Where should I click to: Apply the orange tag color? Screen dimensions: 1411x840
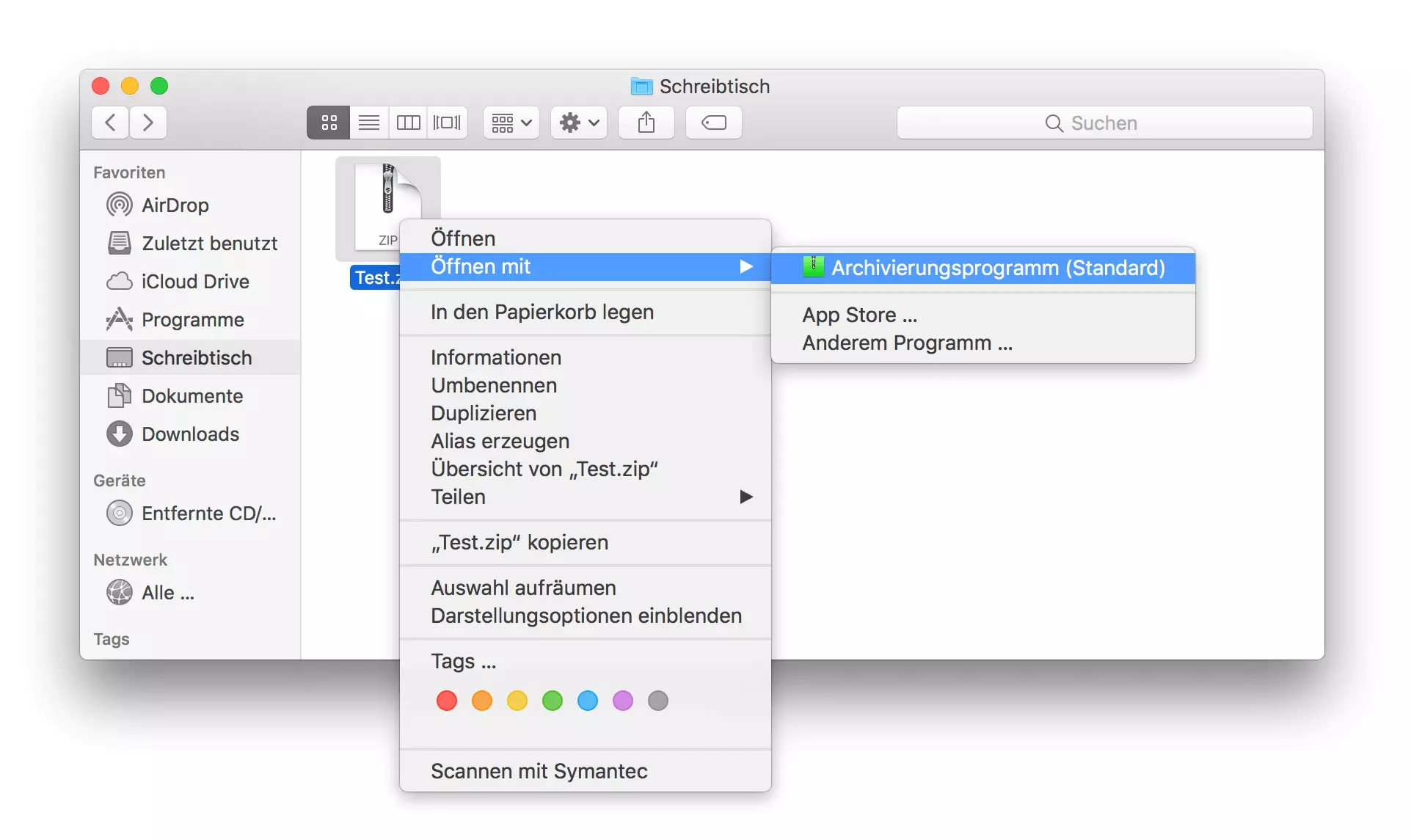point(482,701)
